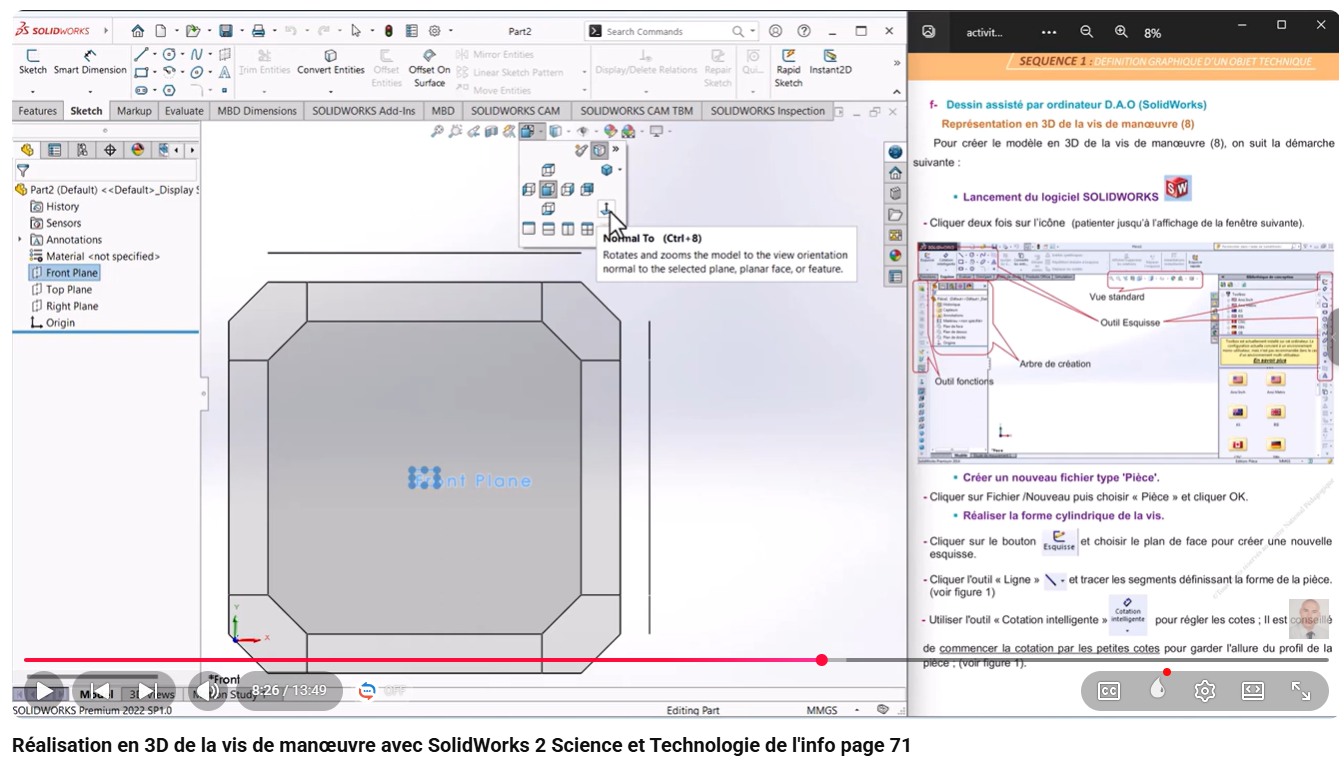
Task: Switch to the Markup tab
Action: click(x=134, y=111)
